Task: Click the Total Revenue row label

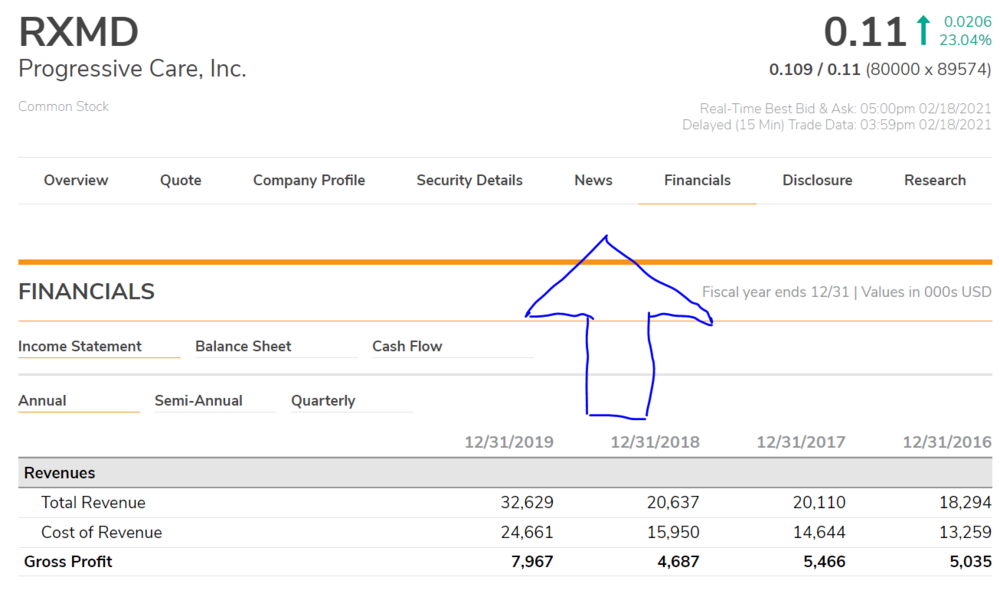Action: 93,503
